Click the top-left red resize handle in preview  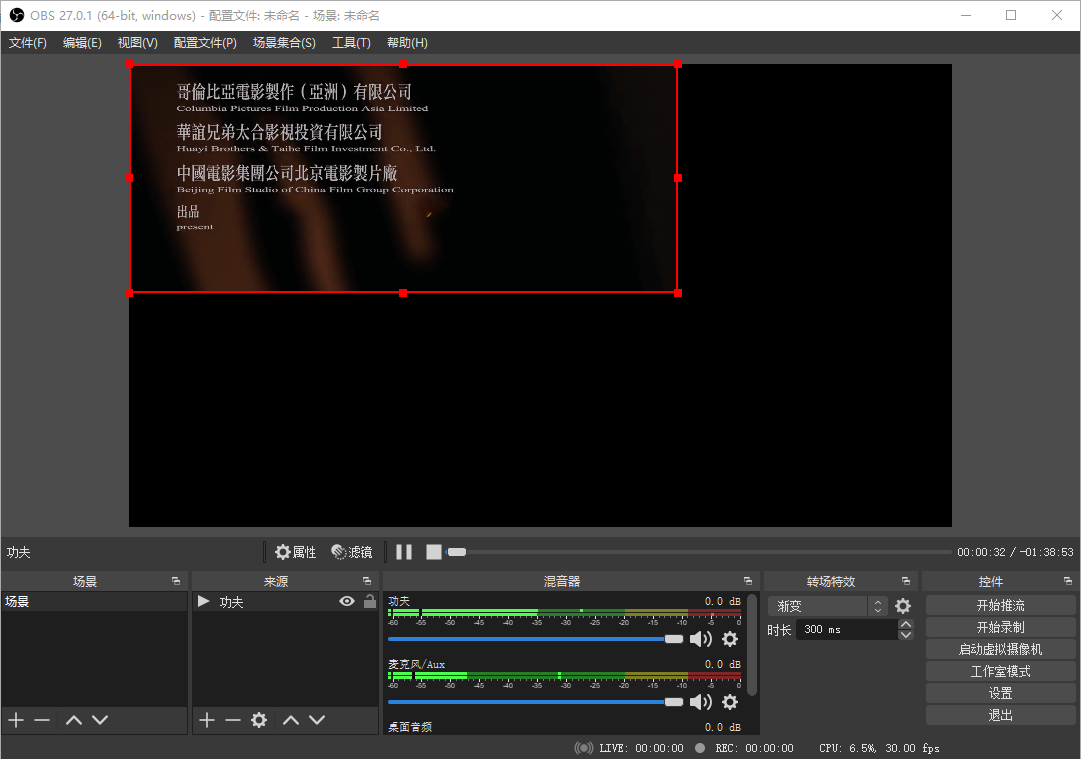click(130, 65)
